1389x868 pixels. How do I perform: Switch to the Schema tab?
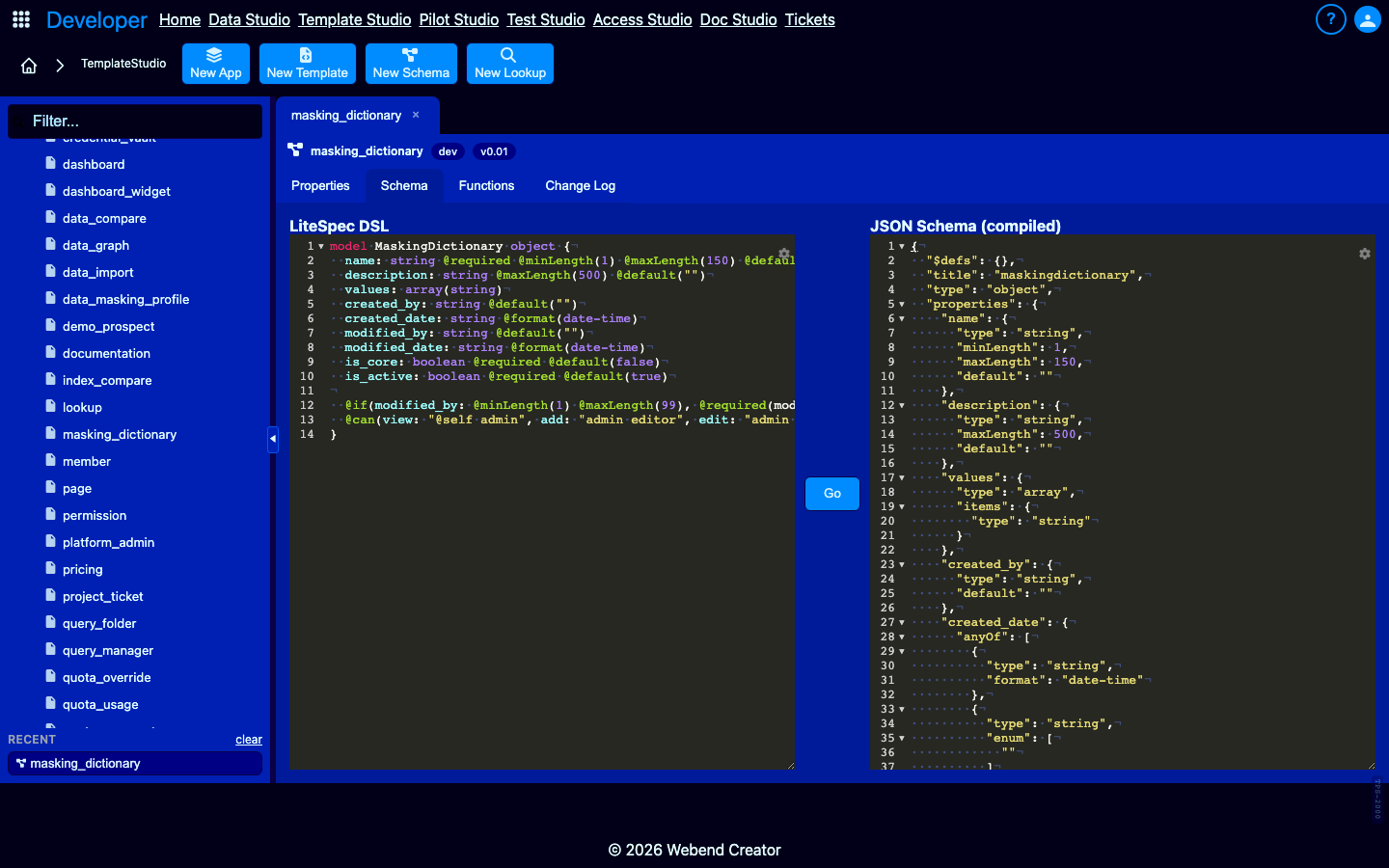tap(404, 185)
